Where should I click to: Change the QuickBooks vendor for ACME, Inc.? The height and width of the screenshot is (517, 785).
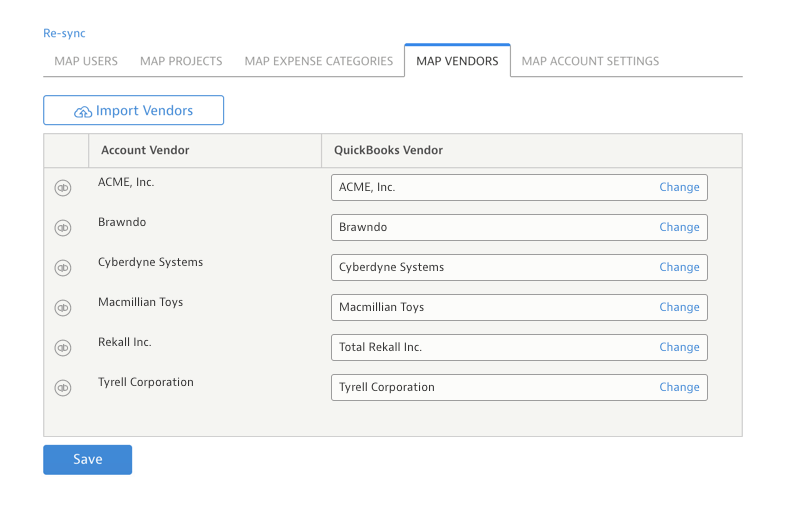(679, 187)
